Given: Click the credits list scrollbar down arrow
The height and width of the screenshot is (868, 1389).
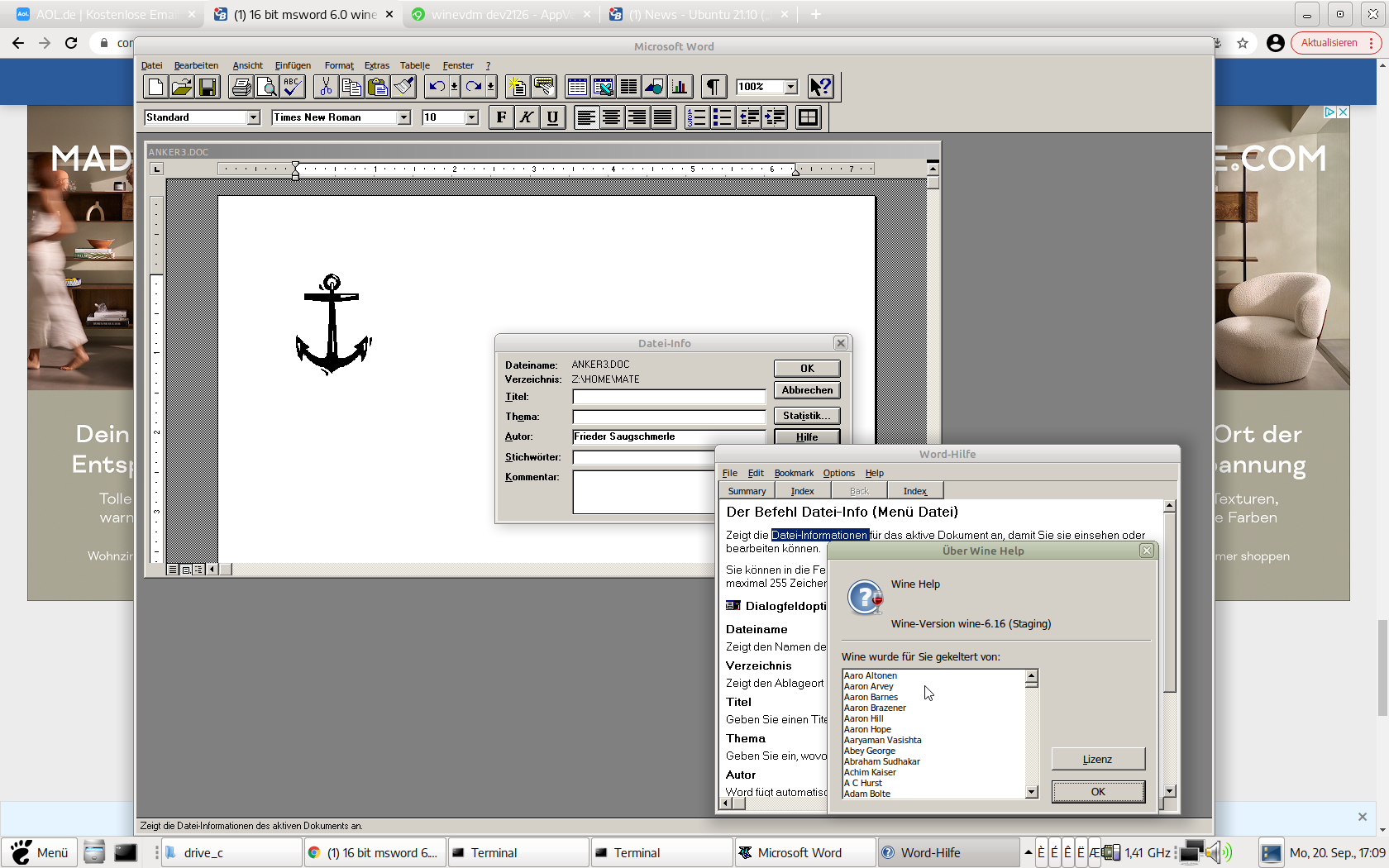Looking at the screenshot, I should (1032, 792).
